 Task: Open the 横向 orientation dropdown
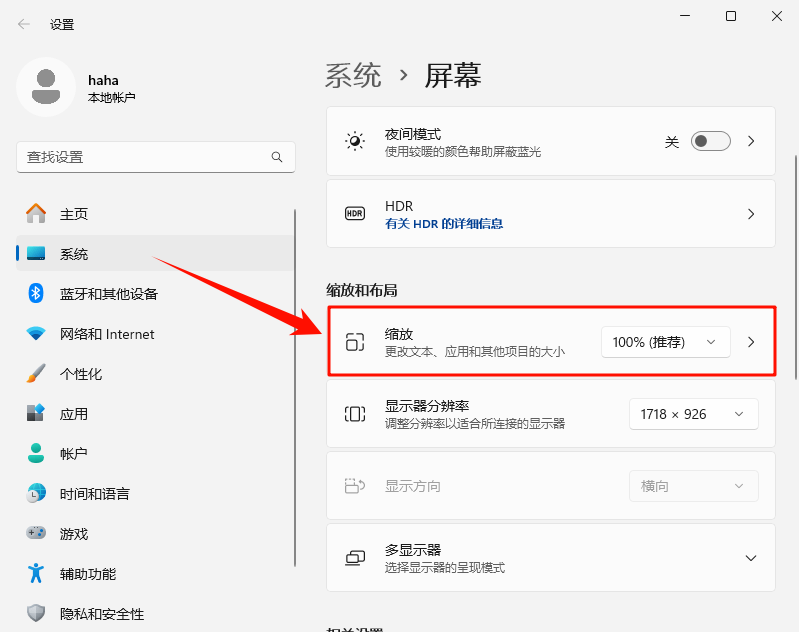(694, 486)
